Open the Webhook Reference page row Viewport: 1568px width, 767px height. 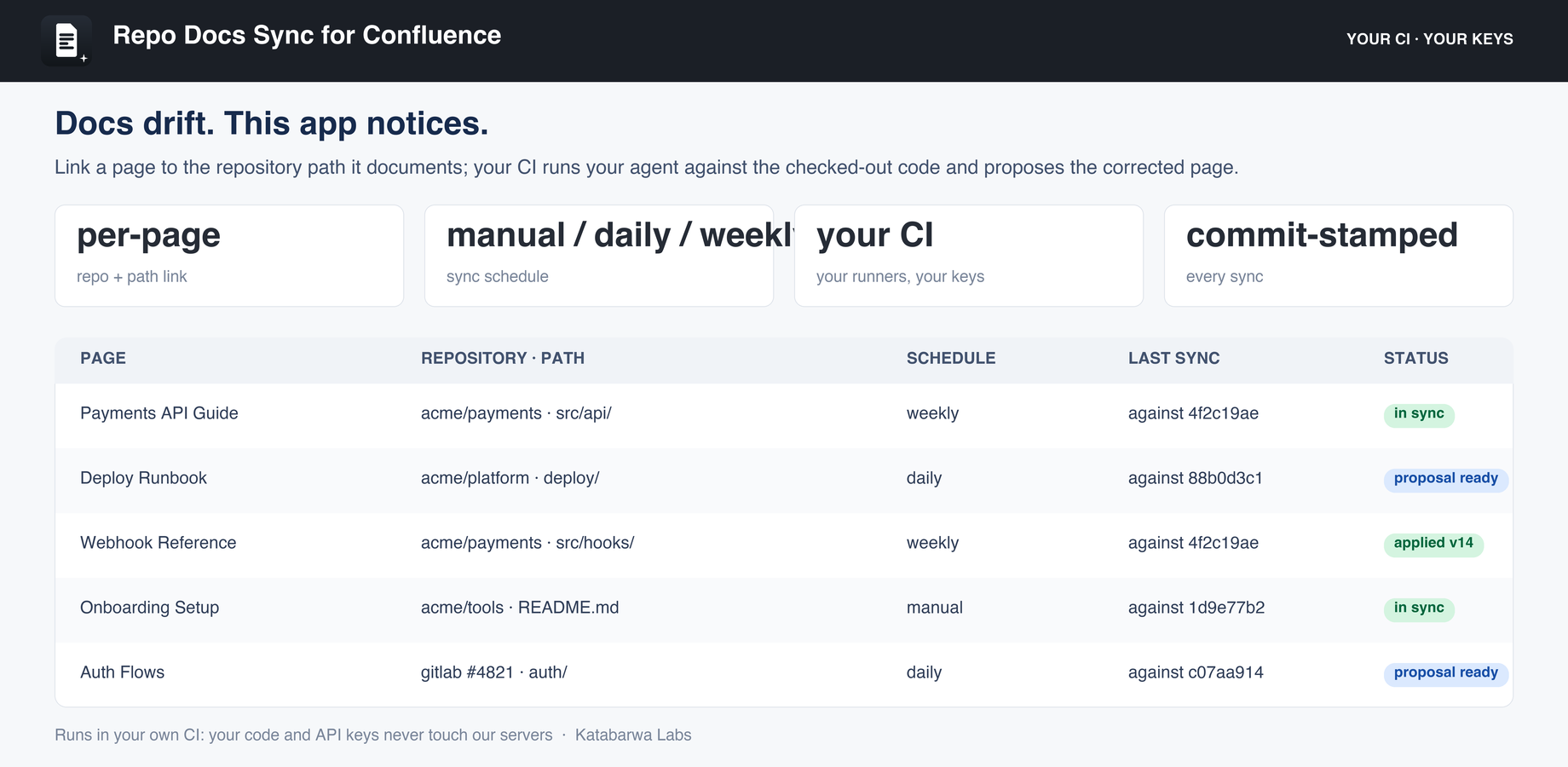(784, 545)
